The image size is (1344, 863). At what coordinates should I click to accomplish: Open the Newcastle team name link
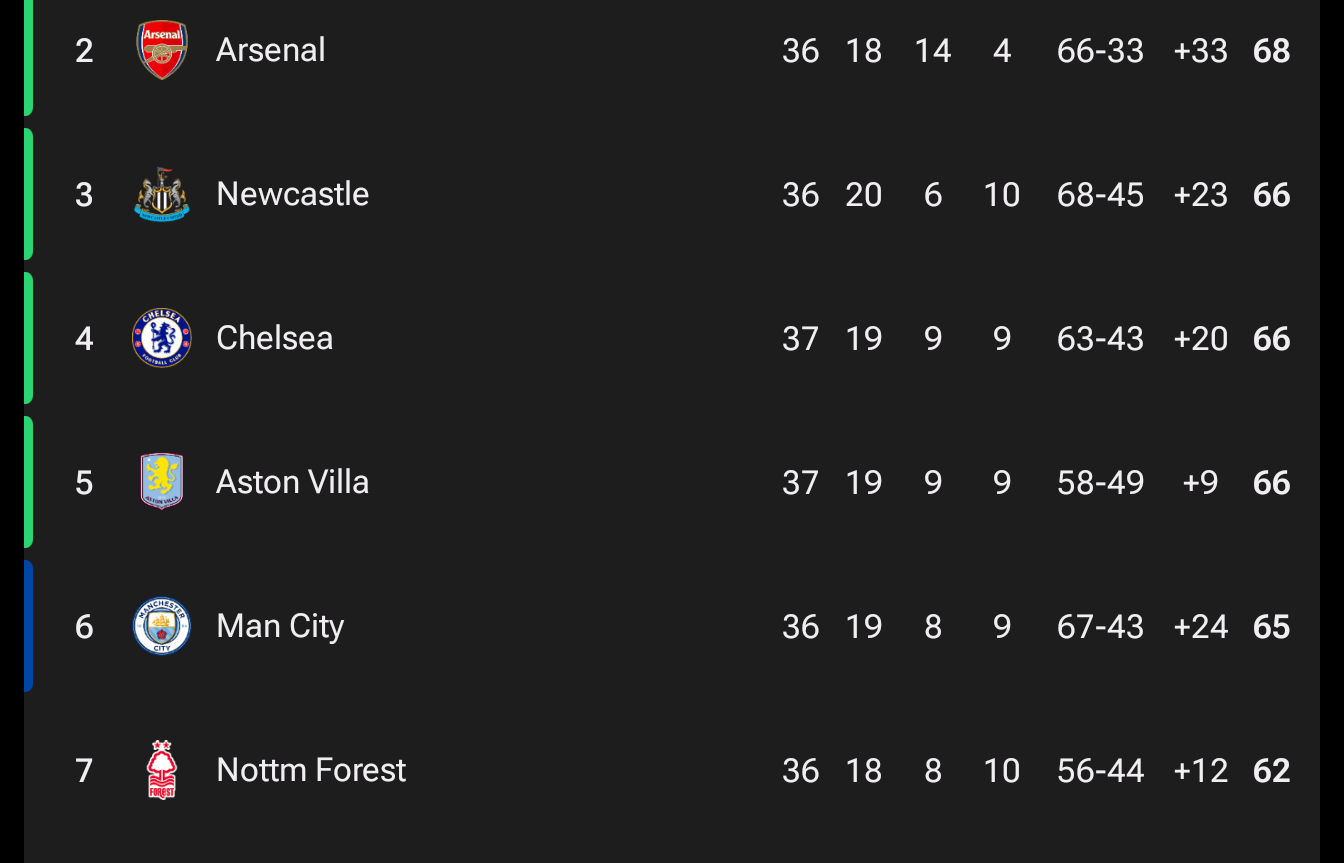coord(292,194)
